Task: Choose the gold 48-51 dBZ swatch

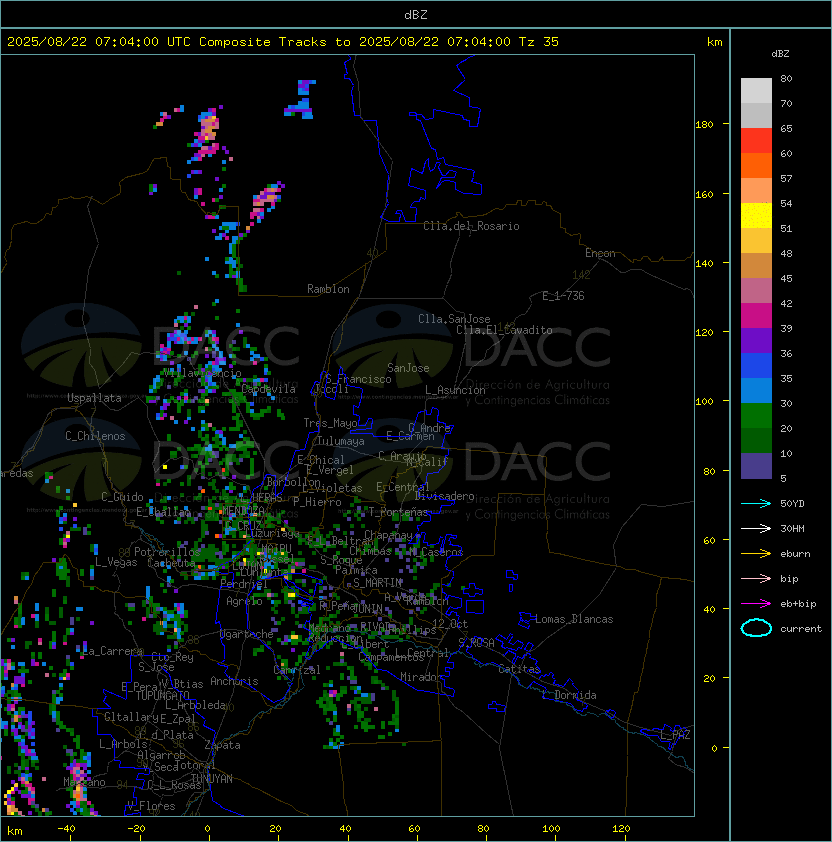Action: [756, 241]
